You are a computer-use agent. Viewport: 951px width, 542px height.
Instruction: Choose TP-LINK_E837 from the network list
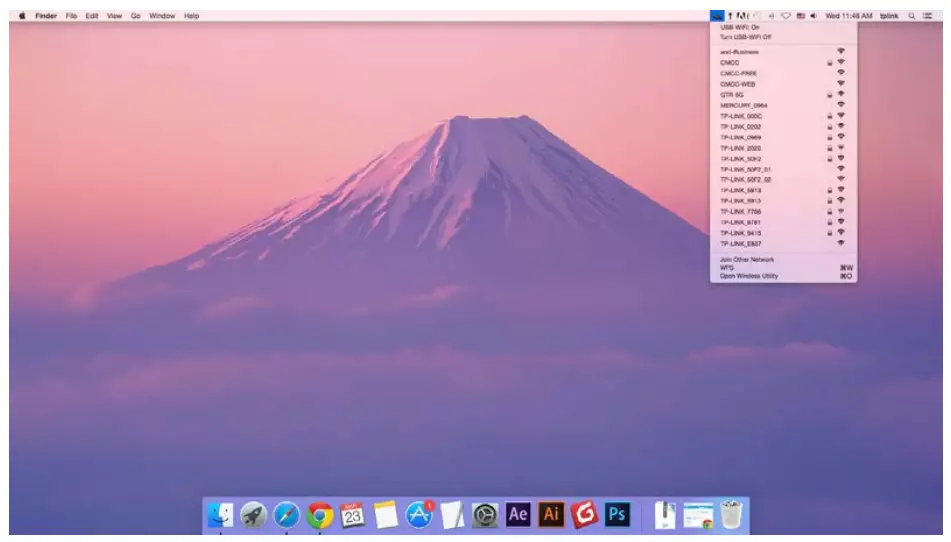click(x=741, y=243)
